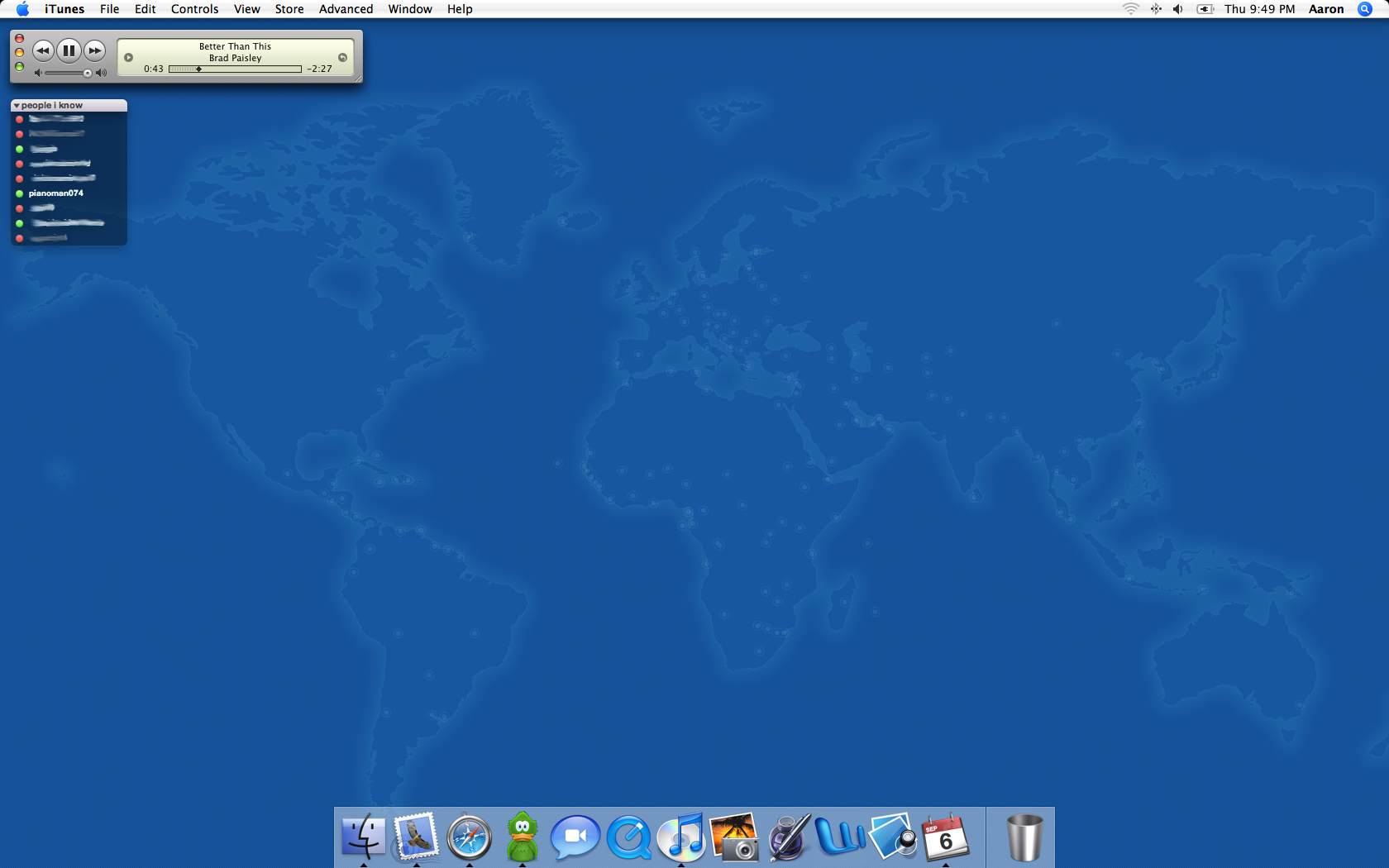The image size is (1389, 868).
Task: Click the low volume speaker icon in iTunes
Action: [37, 73]
